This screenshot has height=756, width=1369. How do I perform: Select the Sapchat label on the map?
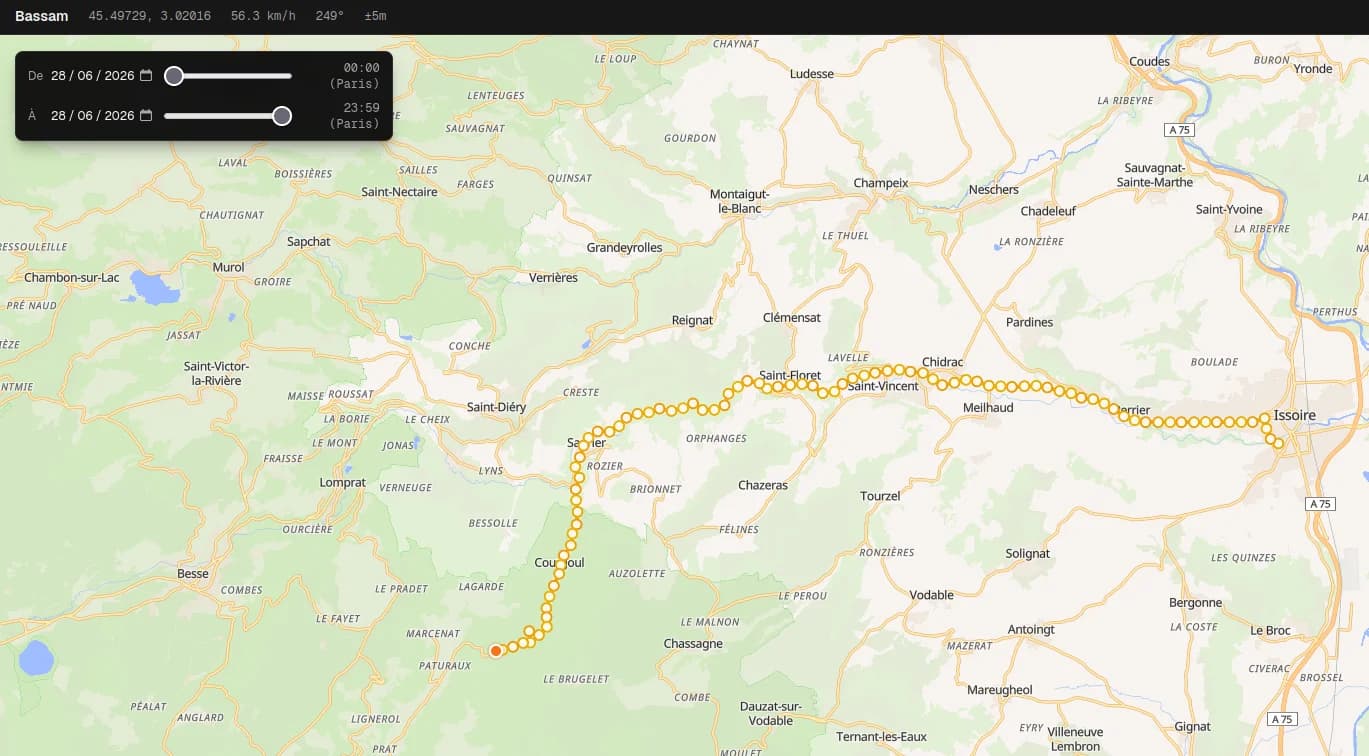[308, 242]
